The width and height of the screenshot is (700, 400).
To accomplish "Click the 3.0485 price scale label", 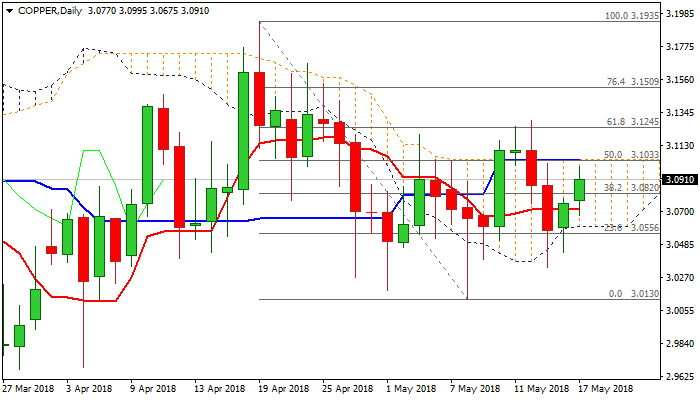I will pyautogui.click(x=680, y=245).
